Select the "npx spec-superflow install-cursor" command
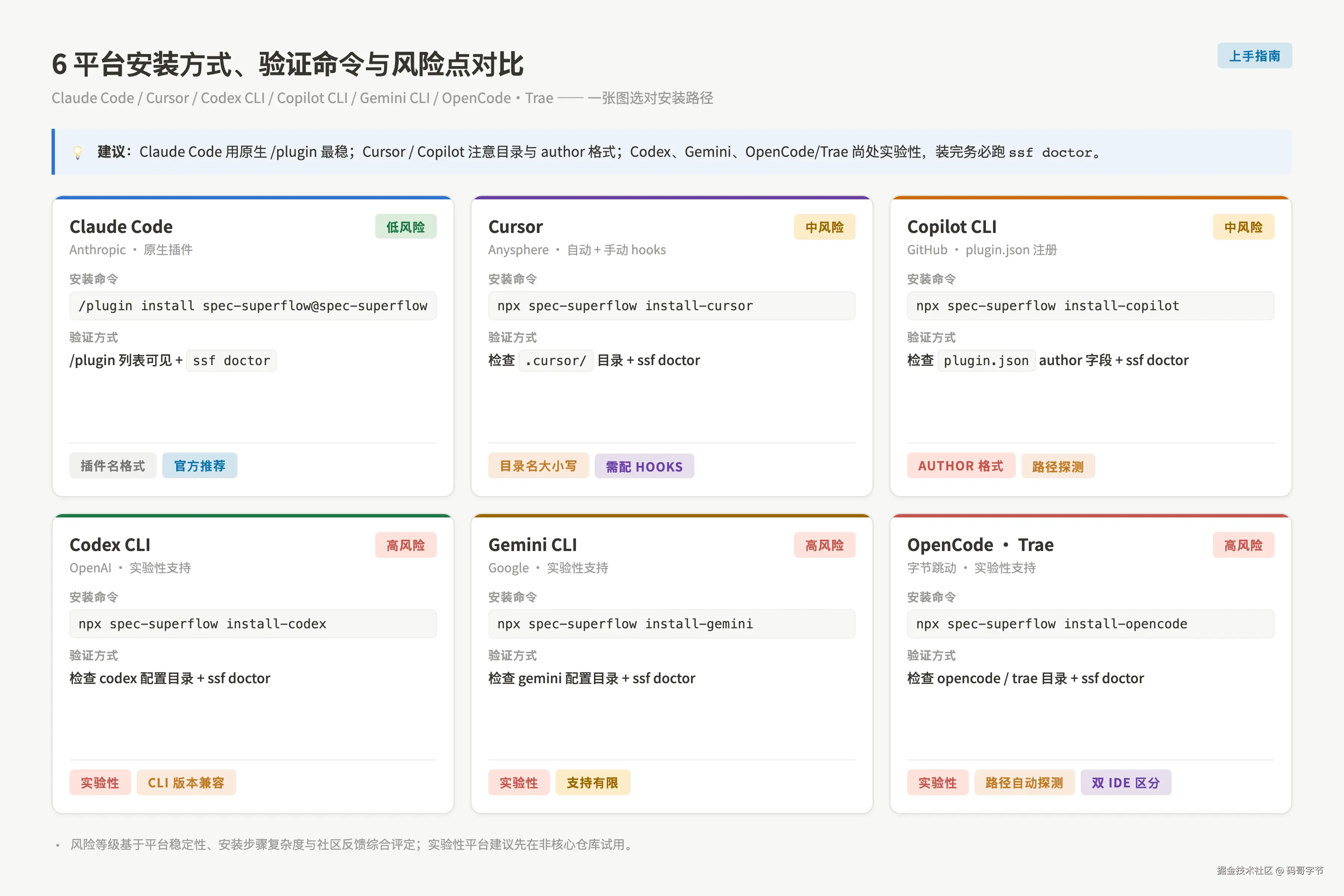The height and width of the screenshot is (896, 1344). click(x=671, y=306)
